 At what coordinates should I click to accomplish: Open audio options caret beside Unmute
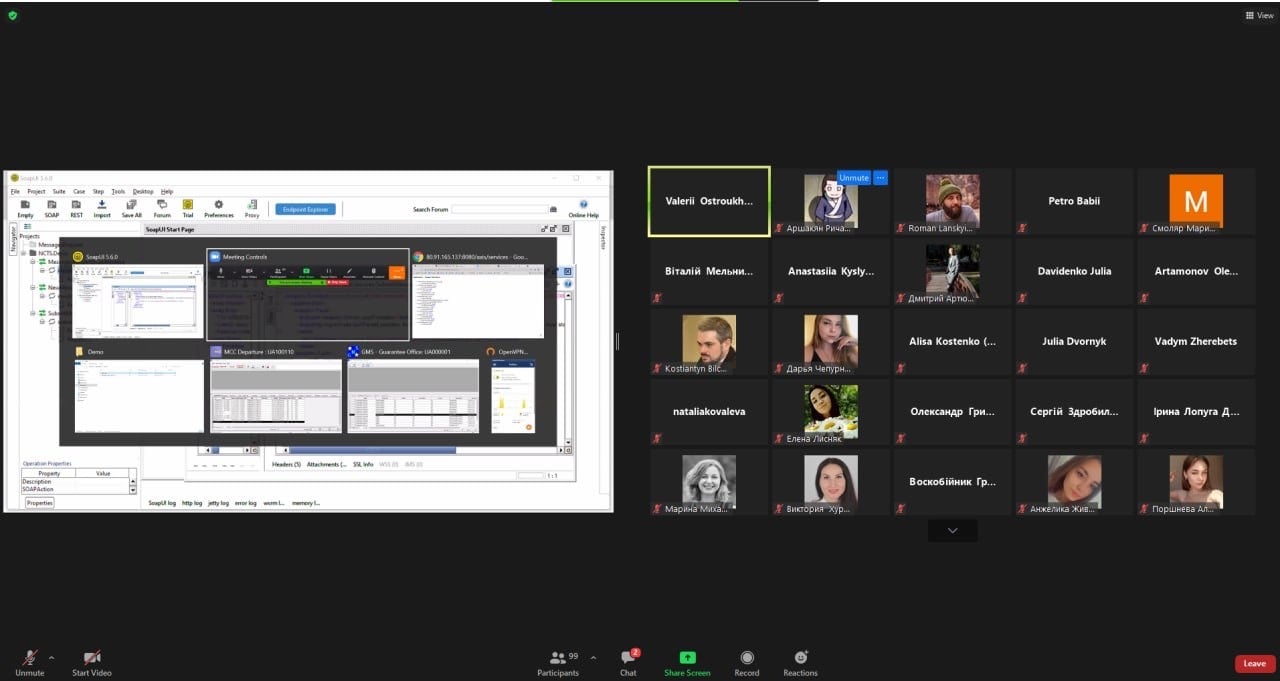[x=52, y=657]
